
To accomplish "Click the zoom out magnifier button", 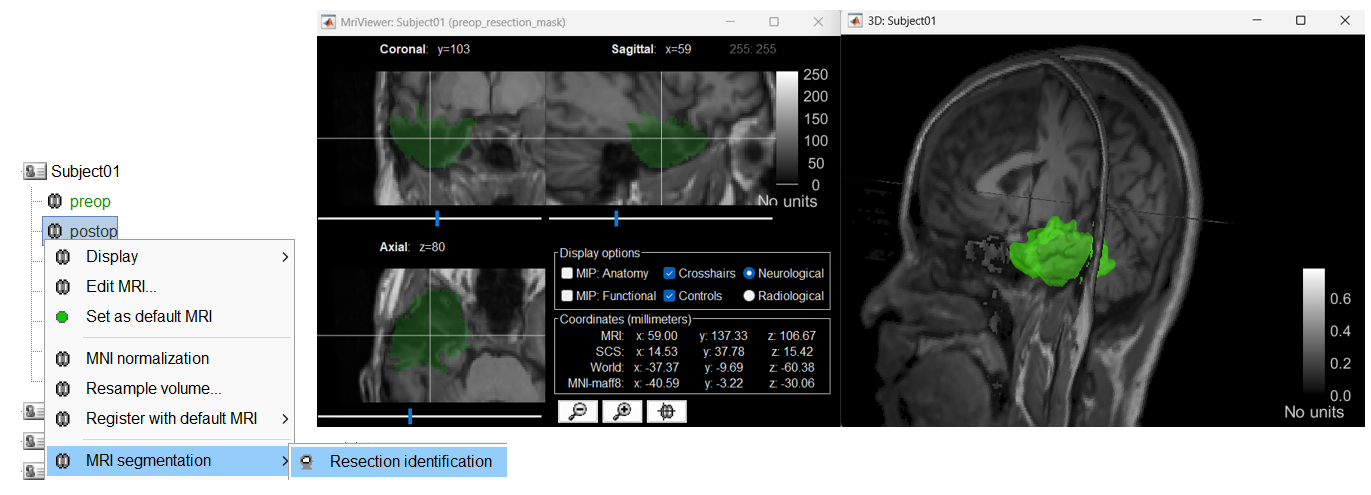I will click(577, 412).
